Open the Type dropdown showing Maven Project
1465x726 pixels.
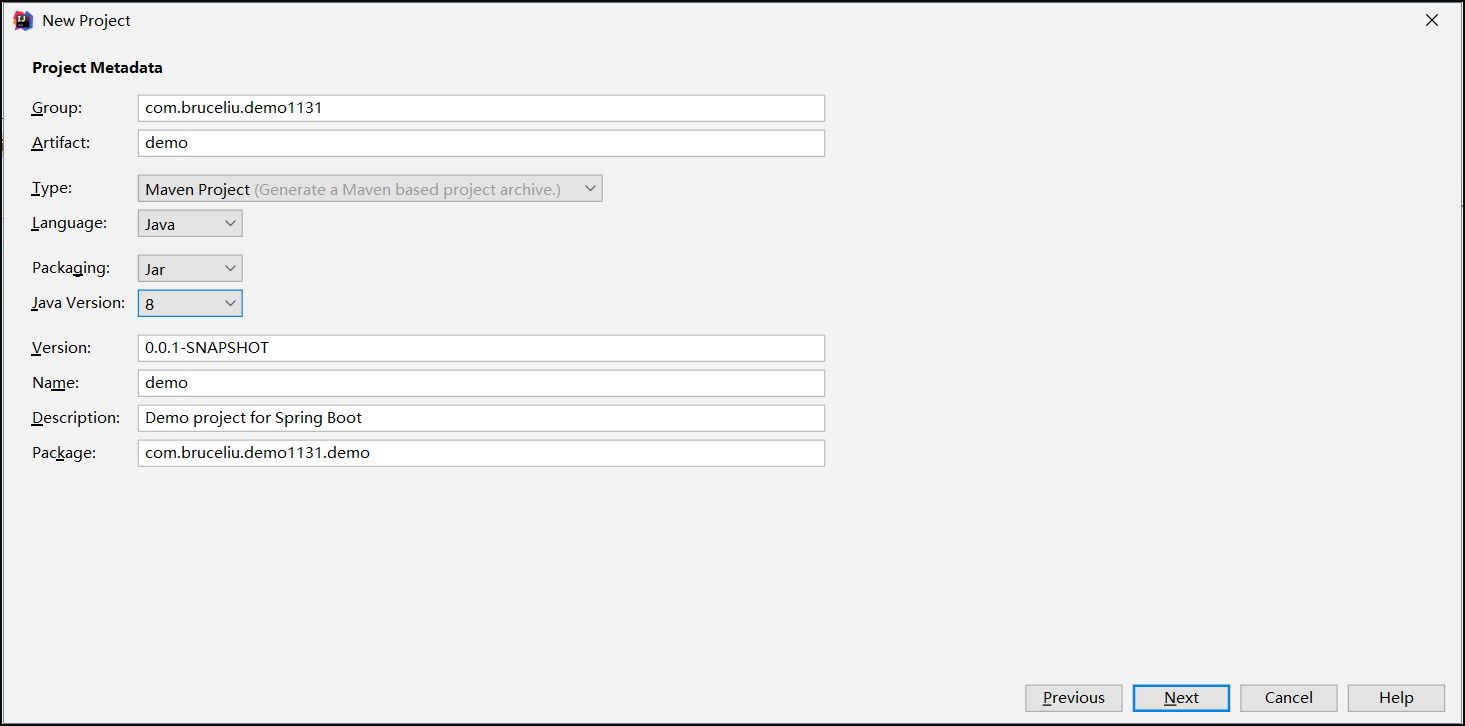[370, 188]
